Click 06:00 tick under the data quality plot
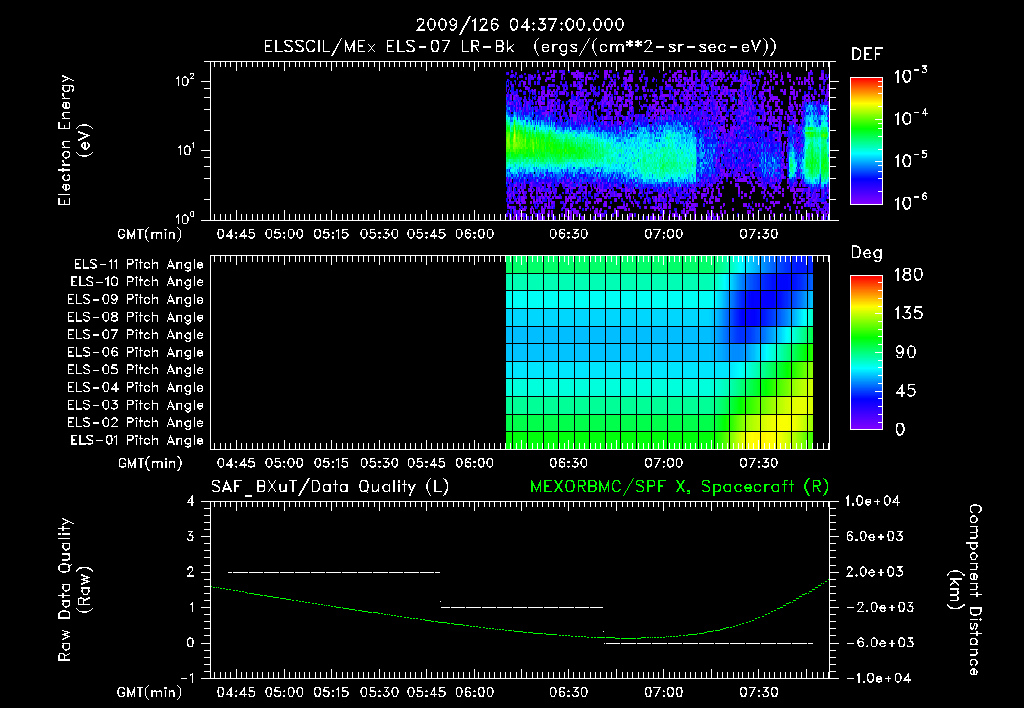Image resolution: width=1024 pixels, height=708 pixels. pyautogui.click(x=475, y=692)
